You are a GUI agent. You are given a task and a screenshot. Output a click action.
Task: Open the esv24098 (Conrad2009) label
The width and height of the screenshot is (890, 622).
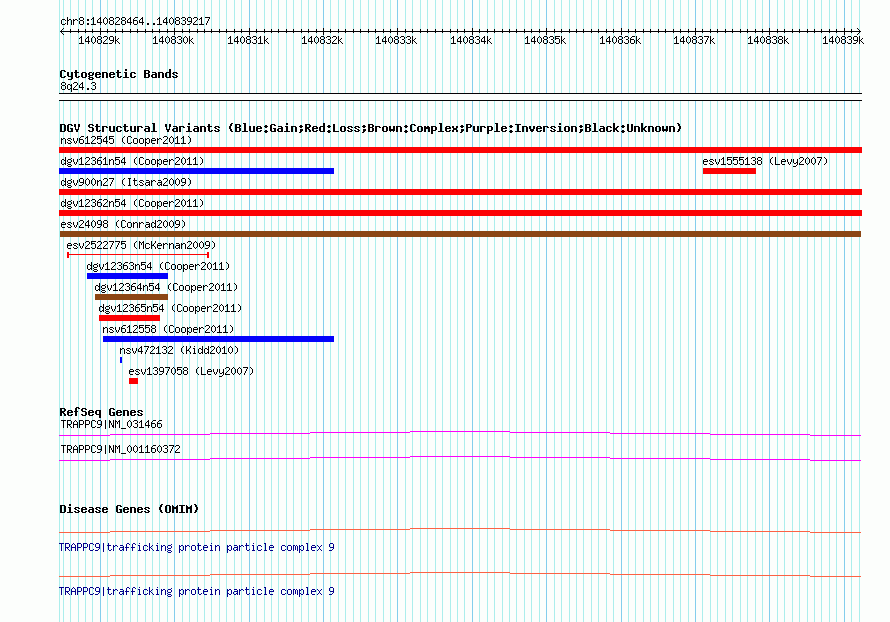[x=123, y=224]
